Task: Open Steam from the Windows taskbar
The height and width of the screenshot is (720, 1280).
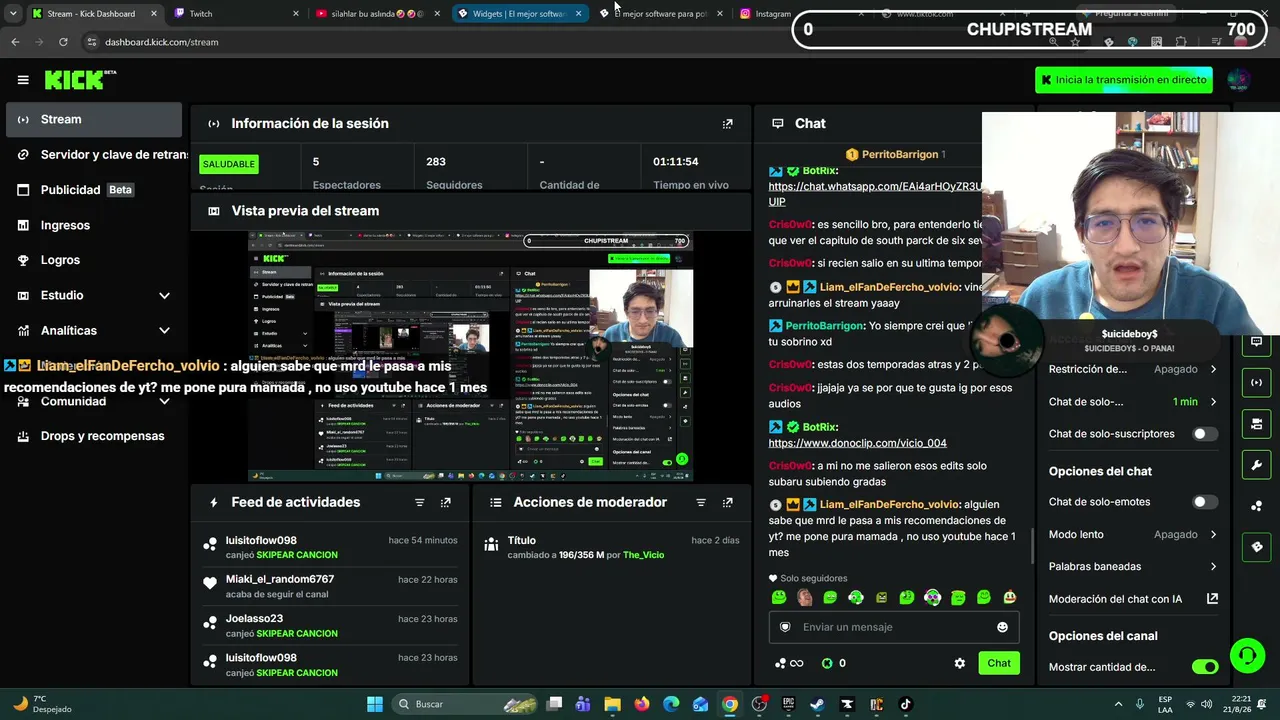Action: tap(817, 704)
